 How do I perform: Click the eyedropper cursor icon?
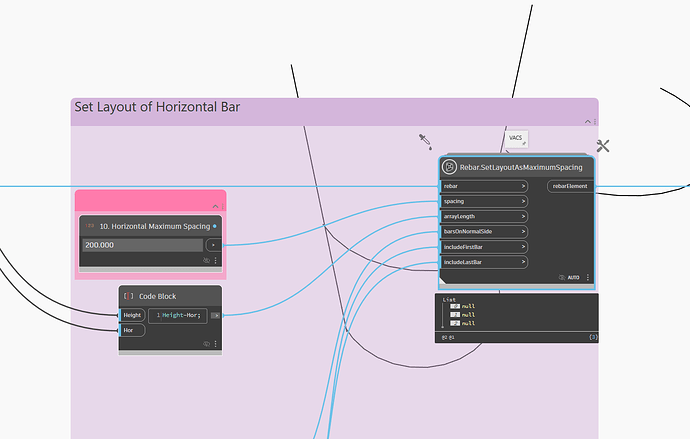coord(425,142)
